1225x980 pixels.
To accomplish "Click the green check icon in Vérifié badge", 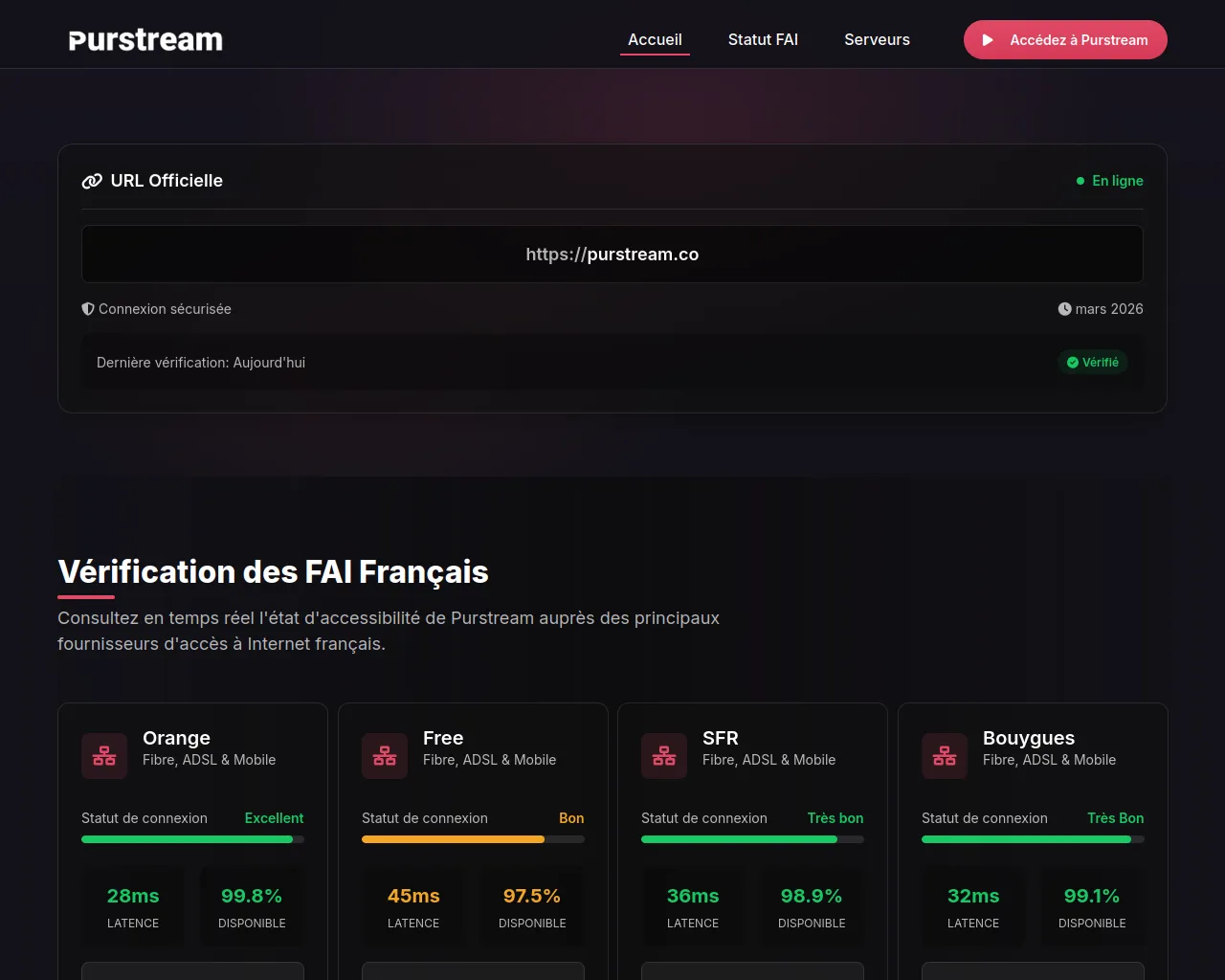I will [x=1073, y=363].
